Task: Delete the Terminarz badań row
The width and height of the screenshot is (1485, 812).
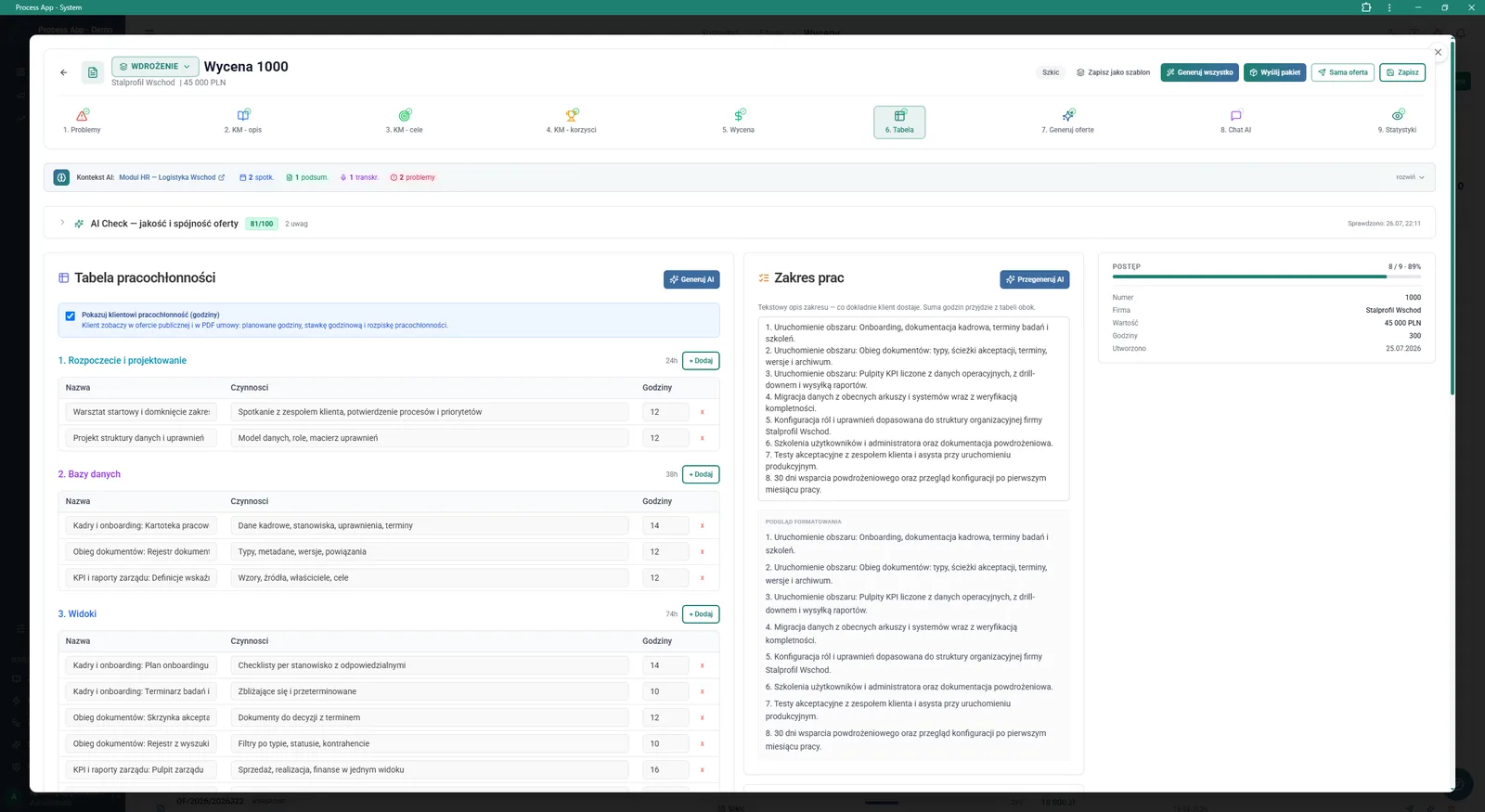Action: point(702,691)
